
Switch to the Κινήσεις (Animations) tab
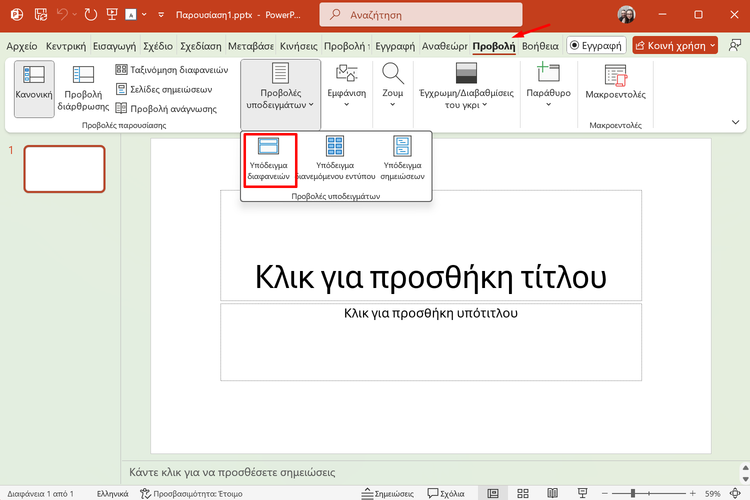(x=297, y=46)
